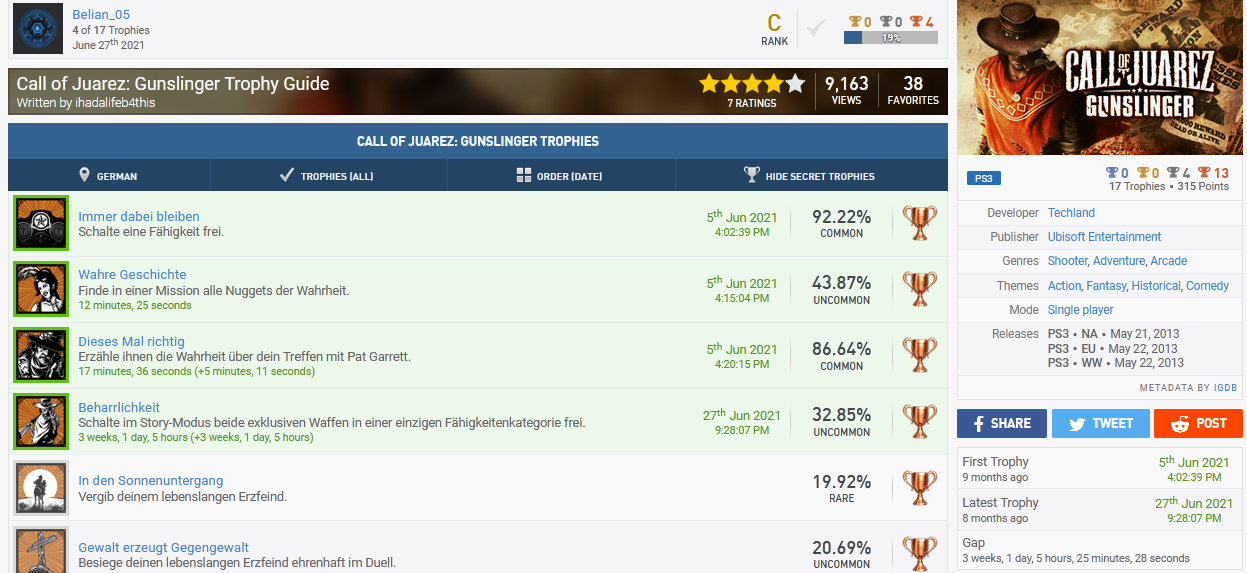This screenshot has height=573, width=1247.
Task: Open Call of Juarez: Gunslinger Trophy Guide
Action: tap(173, 84)
